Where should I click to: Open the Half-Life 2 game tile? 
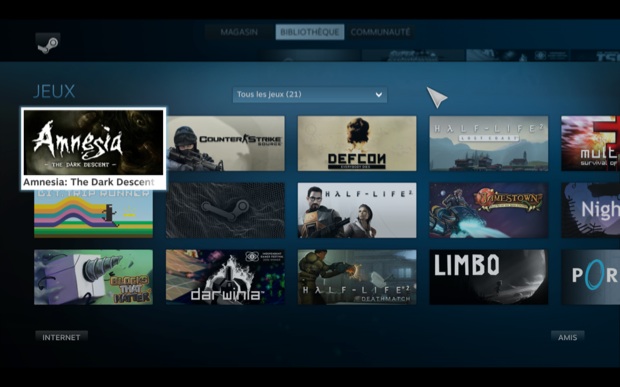pos(357,210)
